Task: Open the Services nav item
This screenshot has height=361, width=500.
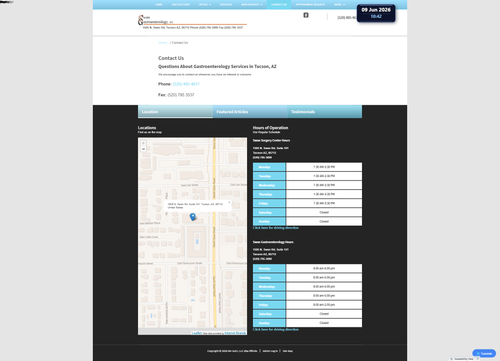Action: (226, 5)
